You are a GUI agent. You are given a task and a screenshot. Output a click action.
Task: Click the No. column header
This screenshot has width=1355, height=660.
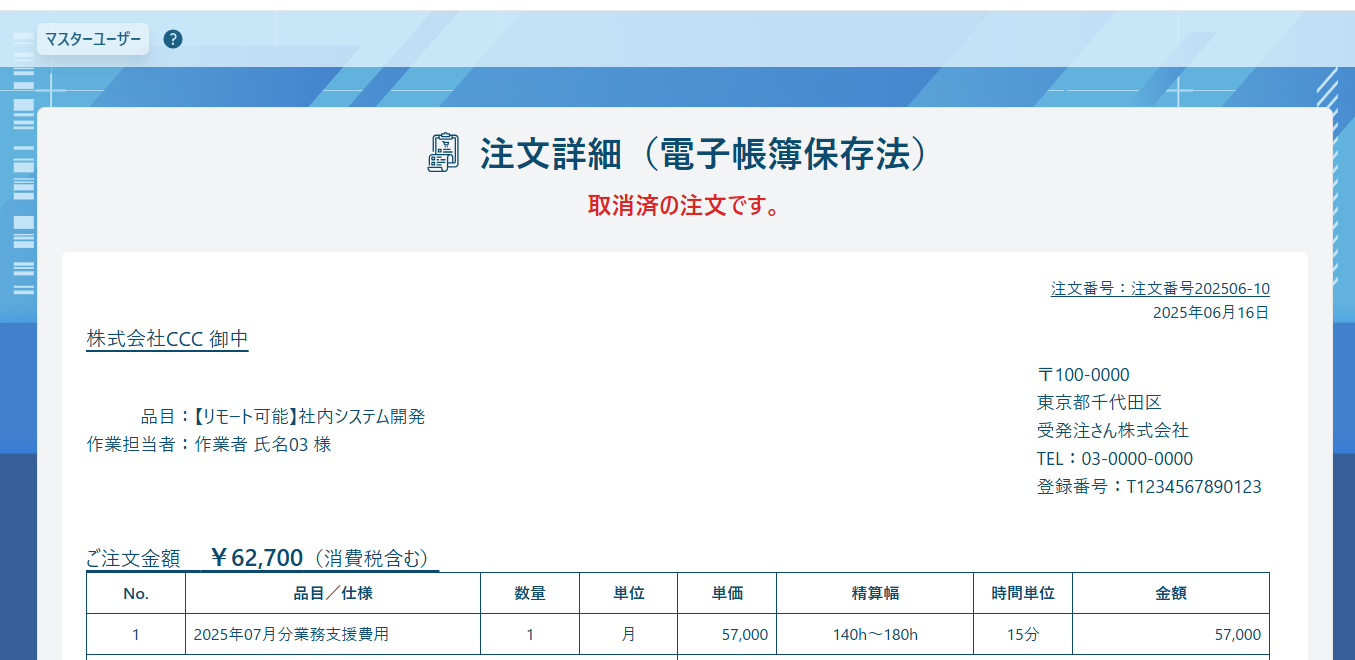click(136, 593)
